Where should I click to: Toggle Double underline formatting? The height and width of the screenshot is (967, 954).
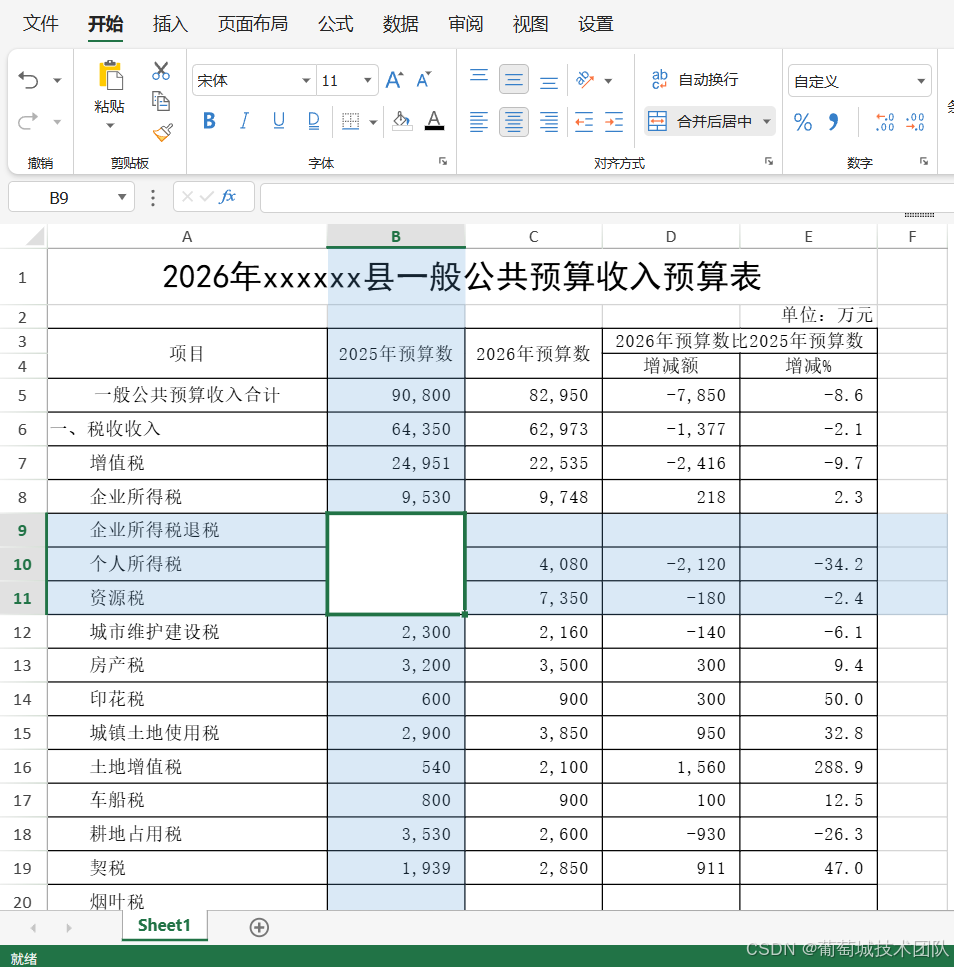(x=314, y=121)
